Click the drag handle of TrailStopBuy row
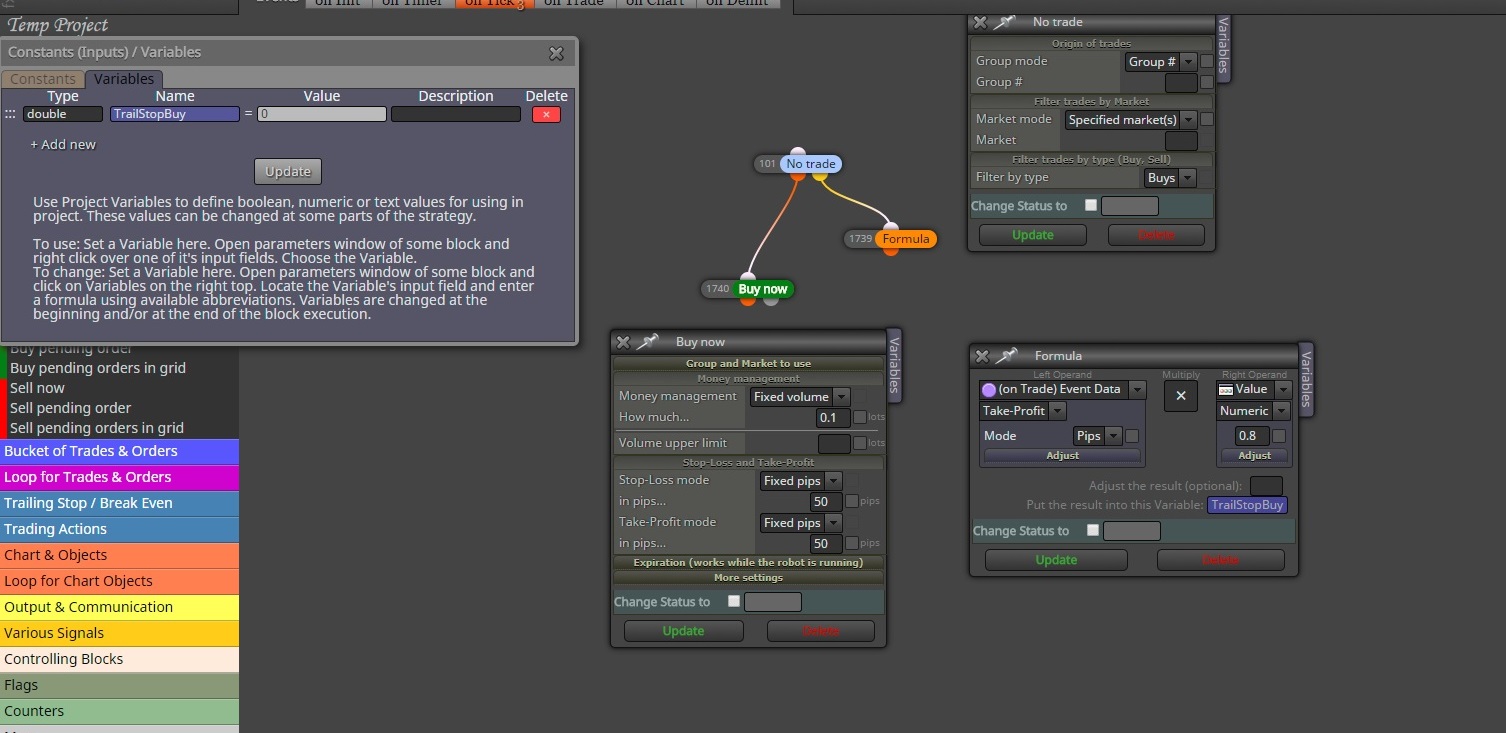 (x=10, y=114)
